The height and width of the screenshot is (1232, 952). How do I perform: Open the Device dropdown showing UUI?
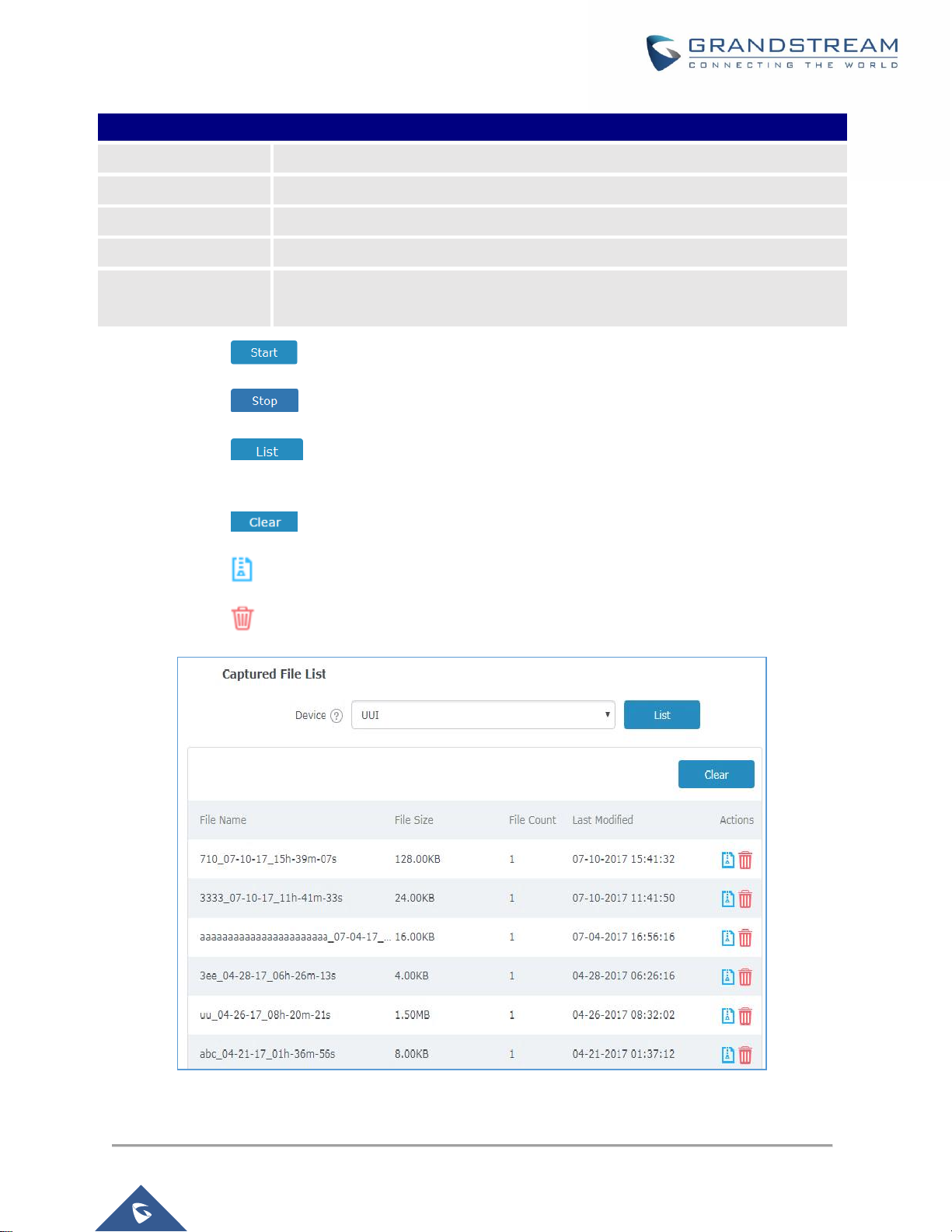(483, 715)
